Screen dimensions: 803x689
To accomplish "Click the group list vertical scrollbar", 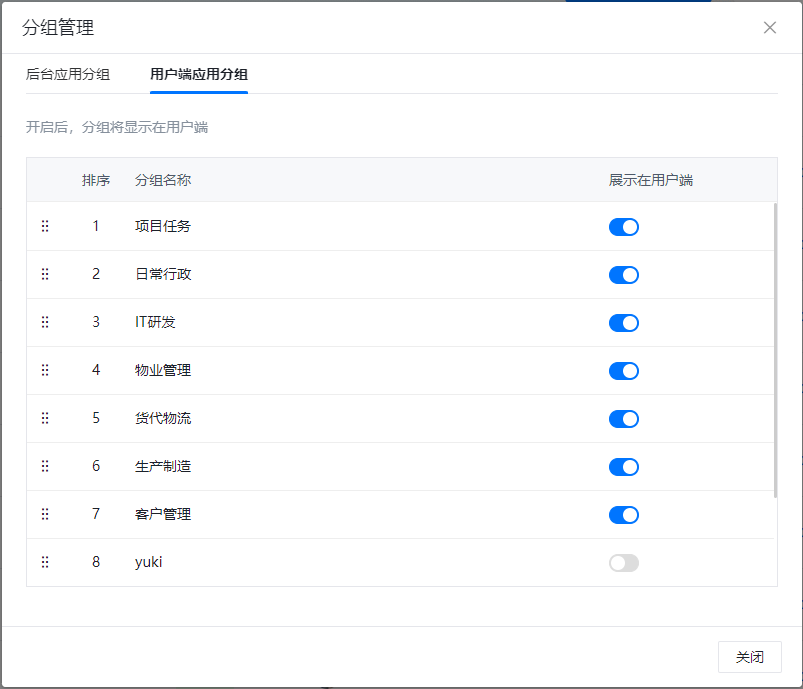I will coord(775,350).
